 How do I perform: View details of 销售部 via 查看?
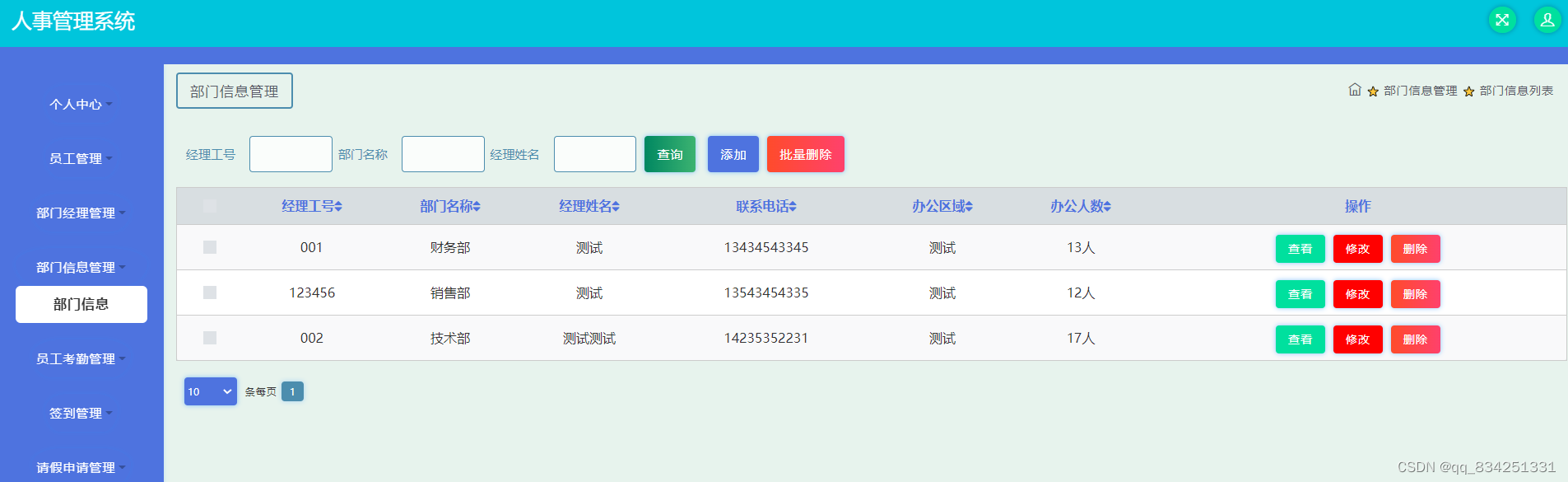tap(1300, 294)
